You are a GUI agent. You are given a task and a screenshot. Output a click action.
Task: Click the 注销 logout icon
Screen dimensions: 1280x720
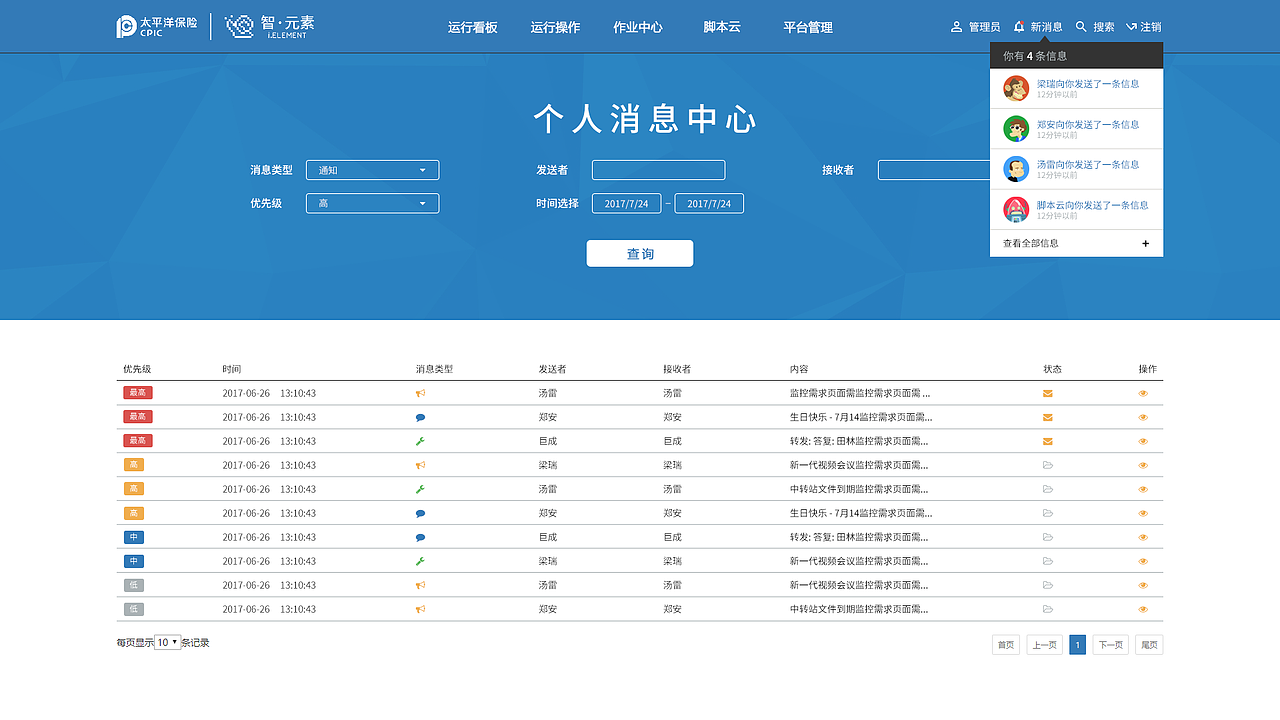coord(1132,27)
